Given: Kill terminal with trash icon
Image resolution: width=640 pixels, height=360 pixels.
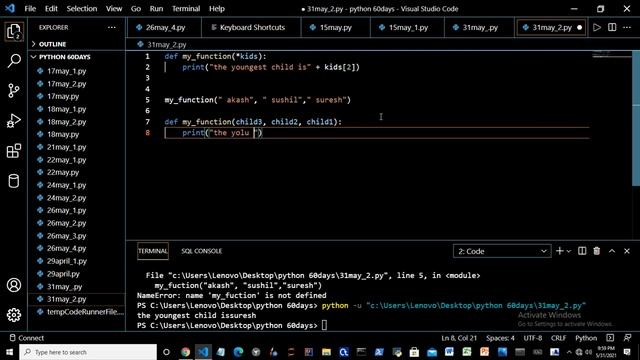Looking at the screenshot, I should 597,251.
